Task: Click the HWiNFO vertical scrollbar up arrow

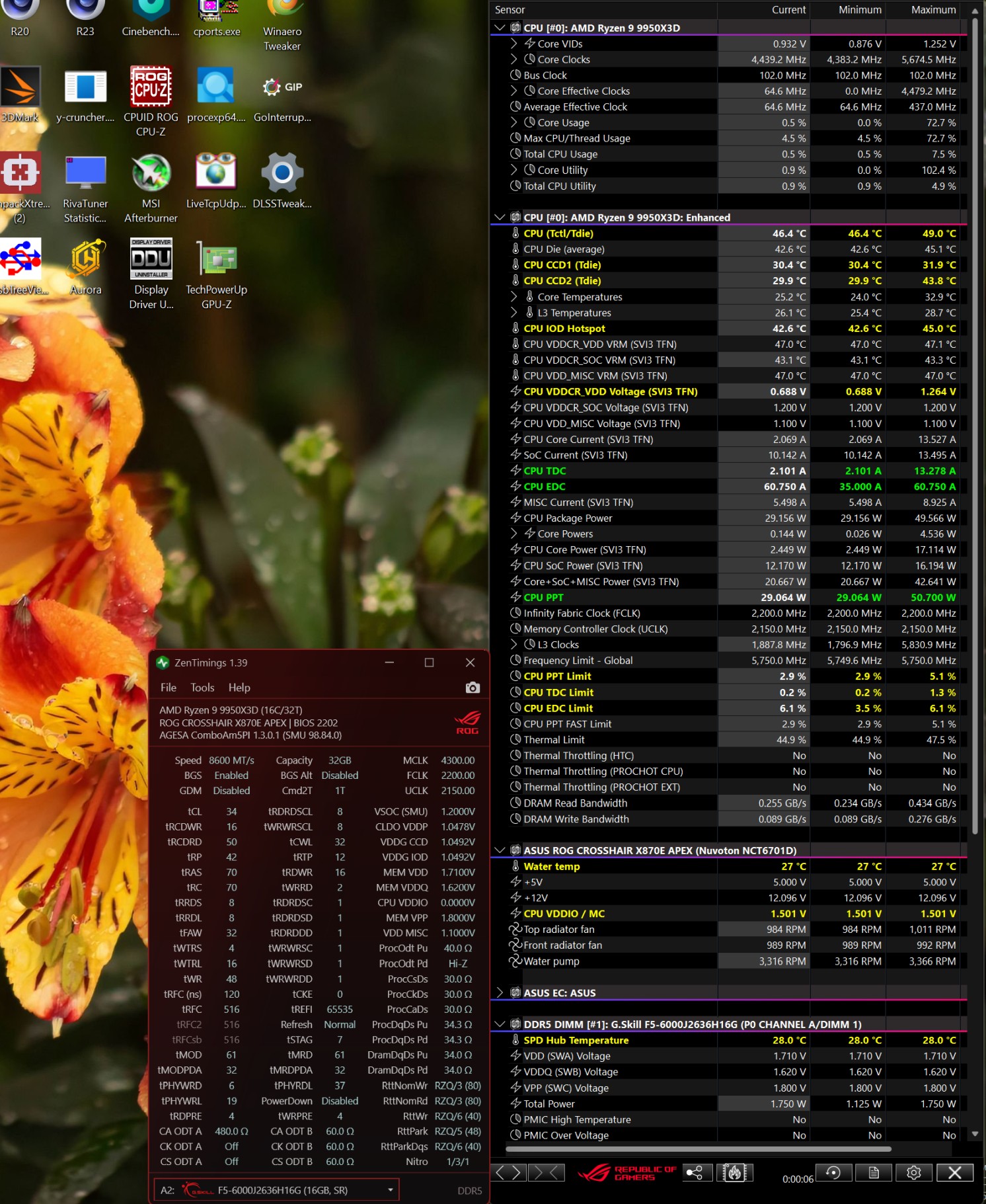Action: click(x=975, y=11)
